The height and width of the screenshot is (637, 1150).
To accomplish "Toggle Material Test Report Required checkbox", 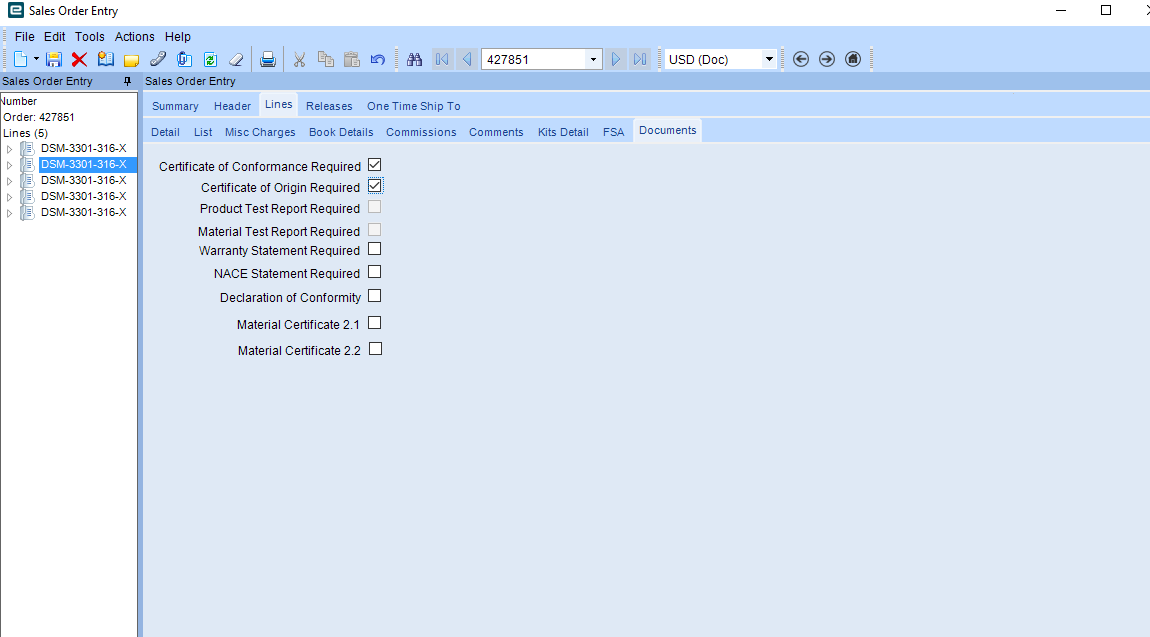I will coord(375,230).
